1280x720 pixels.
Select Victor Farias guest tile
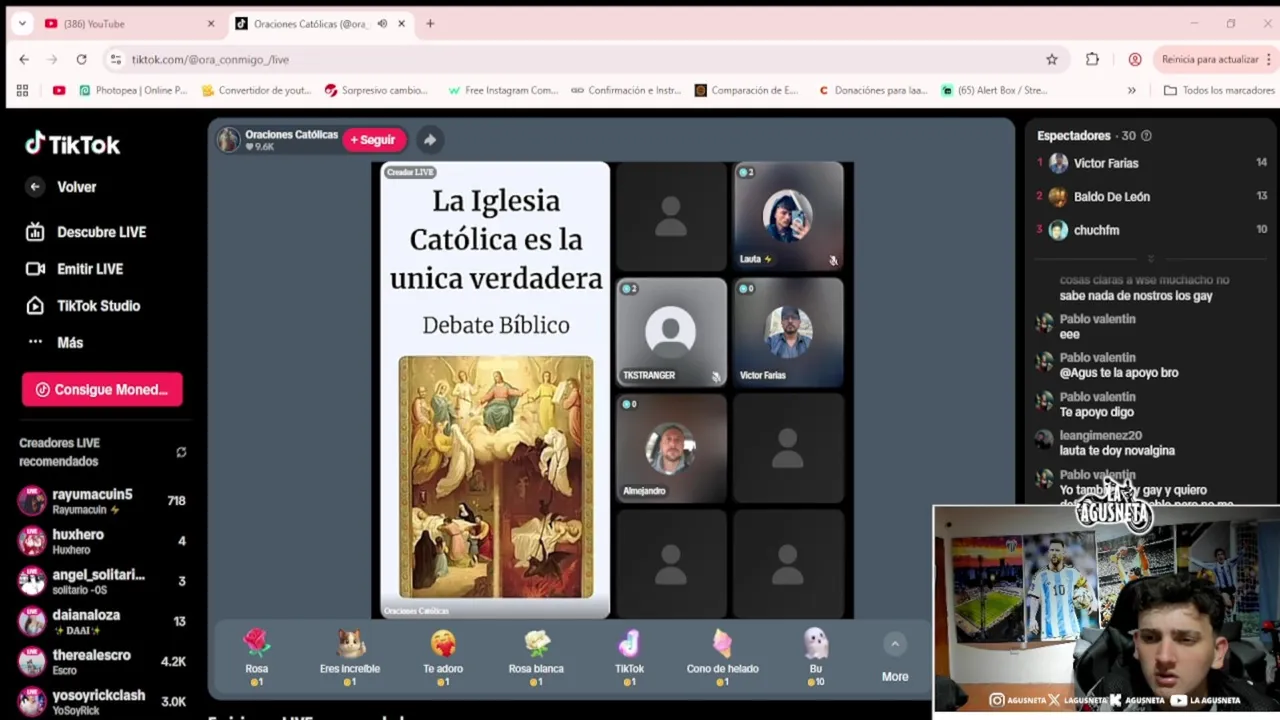tap(788, 332)
